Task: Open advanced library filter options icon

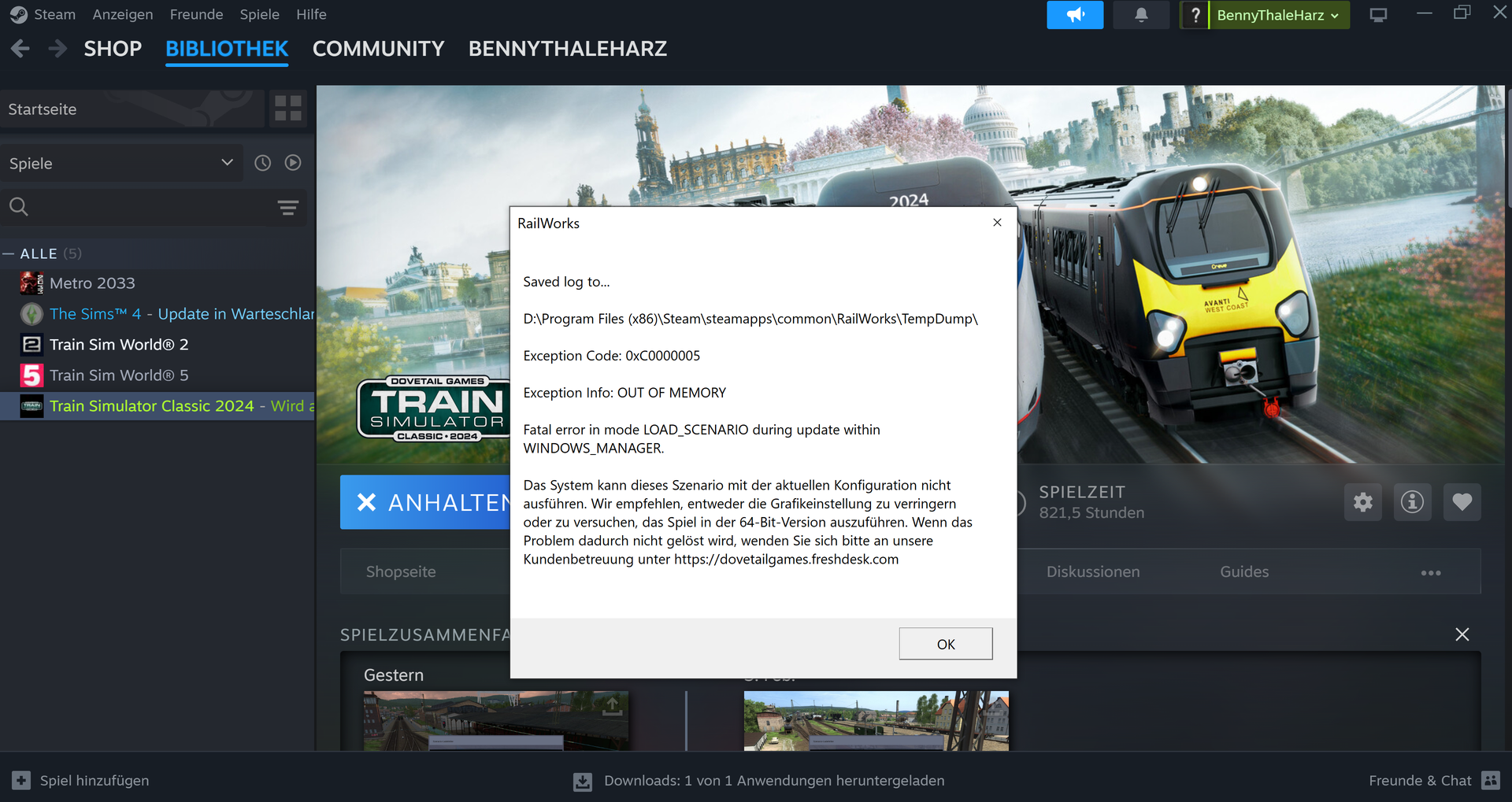Action: 288,208
